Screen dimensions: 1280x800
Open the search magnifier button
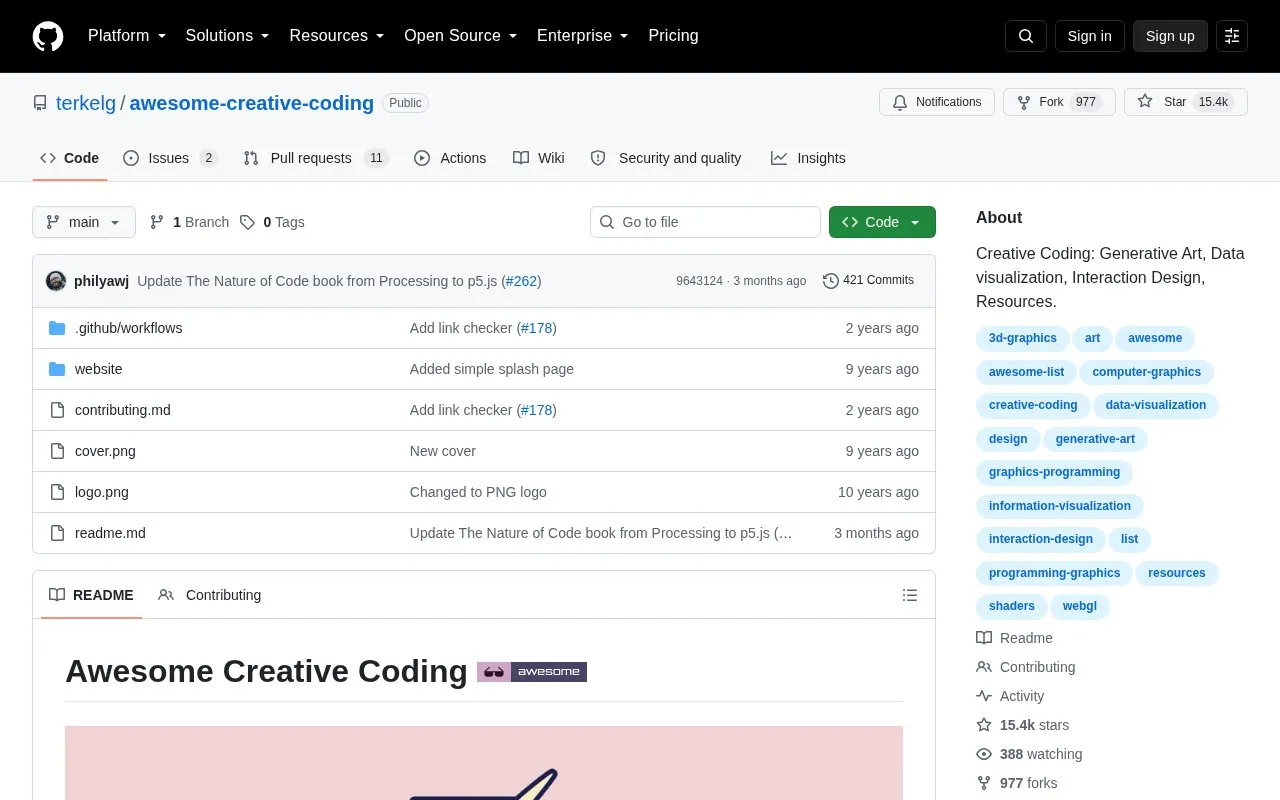1026,36
